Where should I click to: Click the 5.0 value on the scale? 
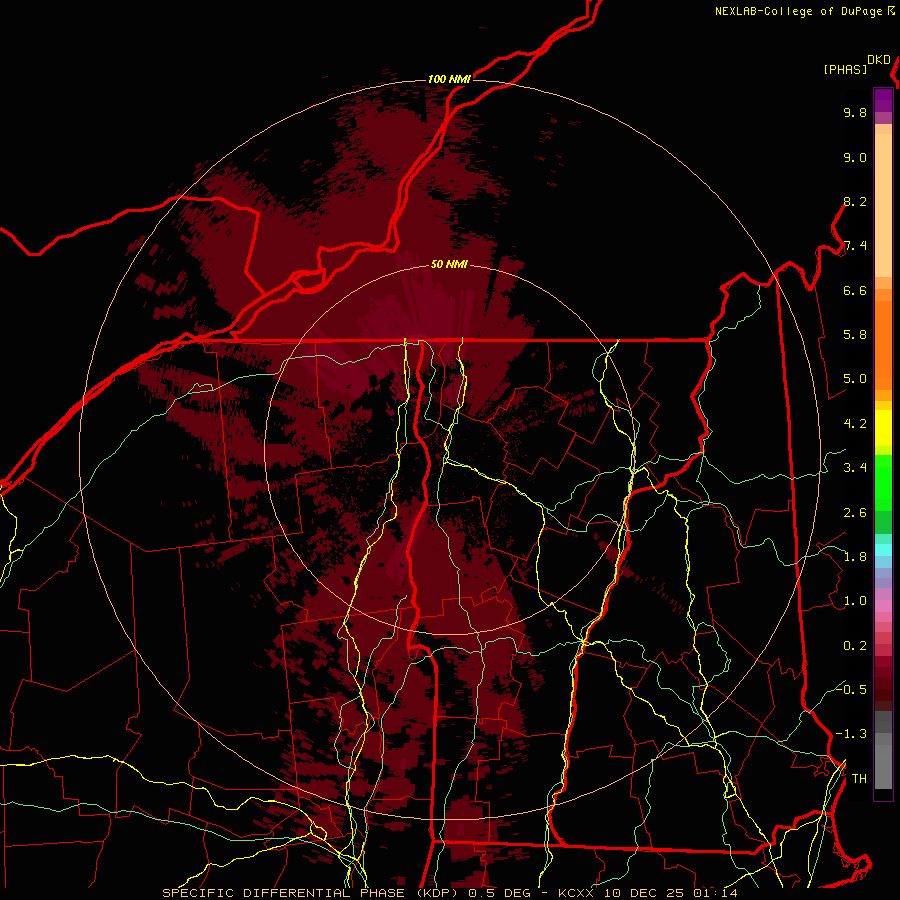(855, 379)
